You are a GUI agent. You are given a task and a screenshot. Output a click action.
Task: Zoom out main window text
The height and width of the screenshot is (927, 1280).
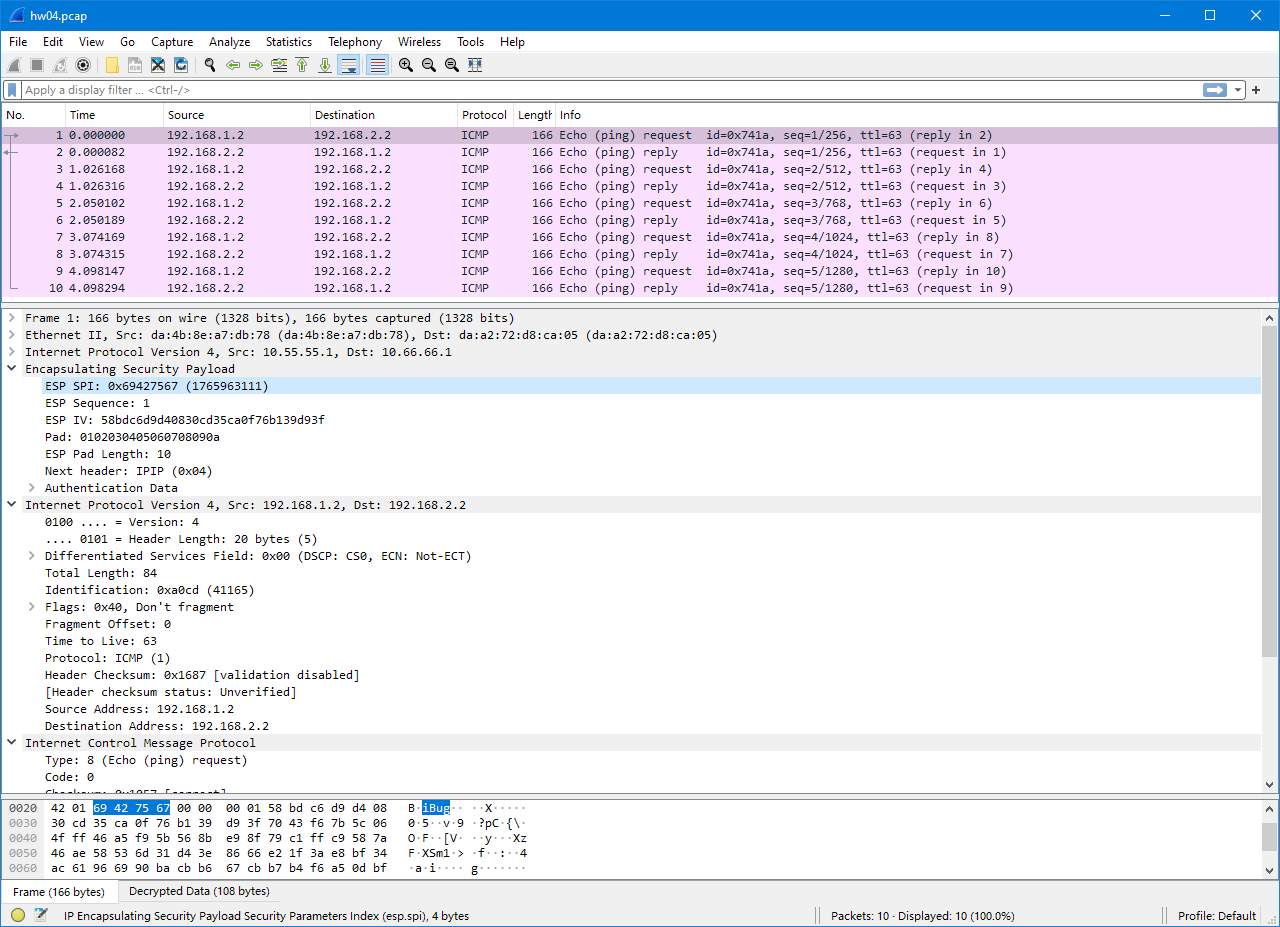point(429,65)
